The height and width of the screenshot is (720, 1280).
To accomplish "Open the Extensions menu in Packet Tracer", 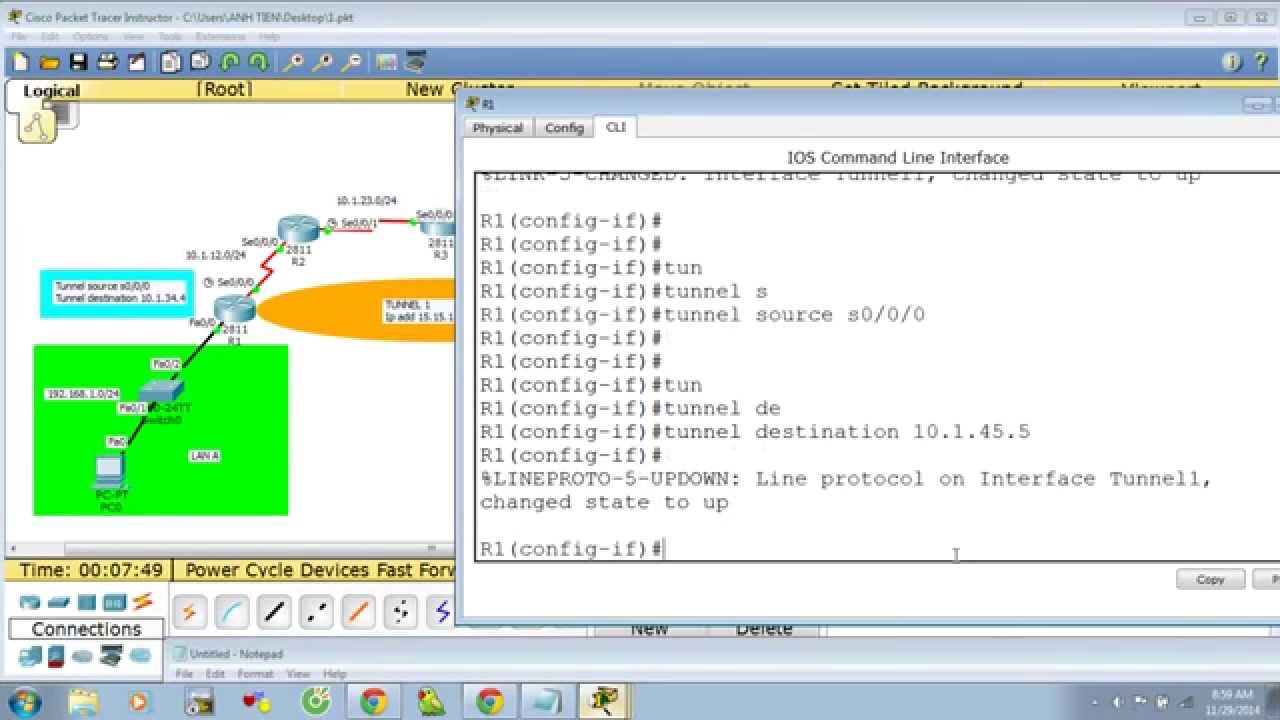I will (x=221, y=36).
